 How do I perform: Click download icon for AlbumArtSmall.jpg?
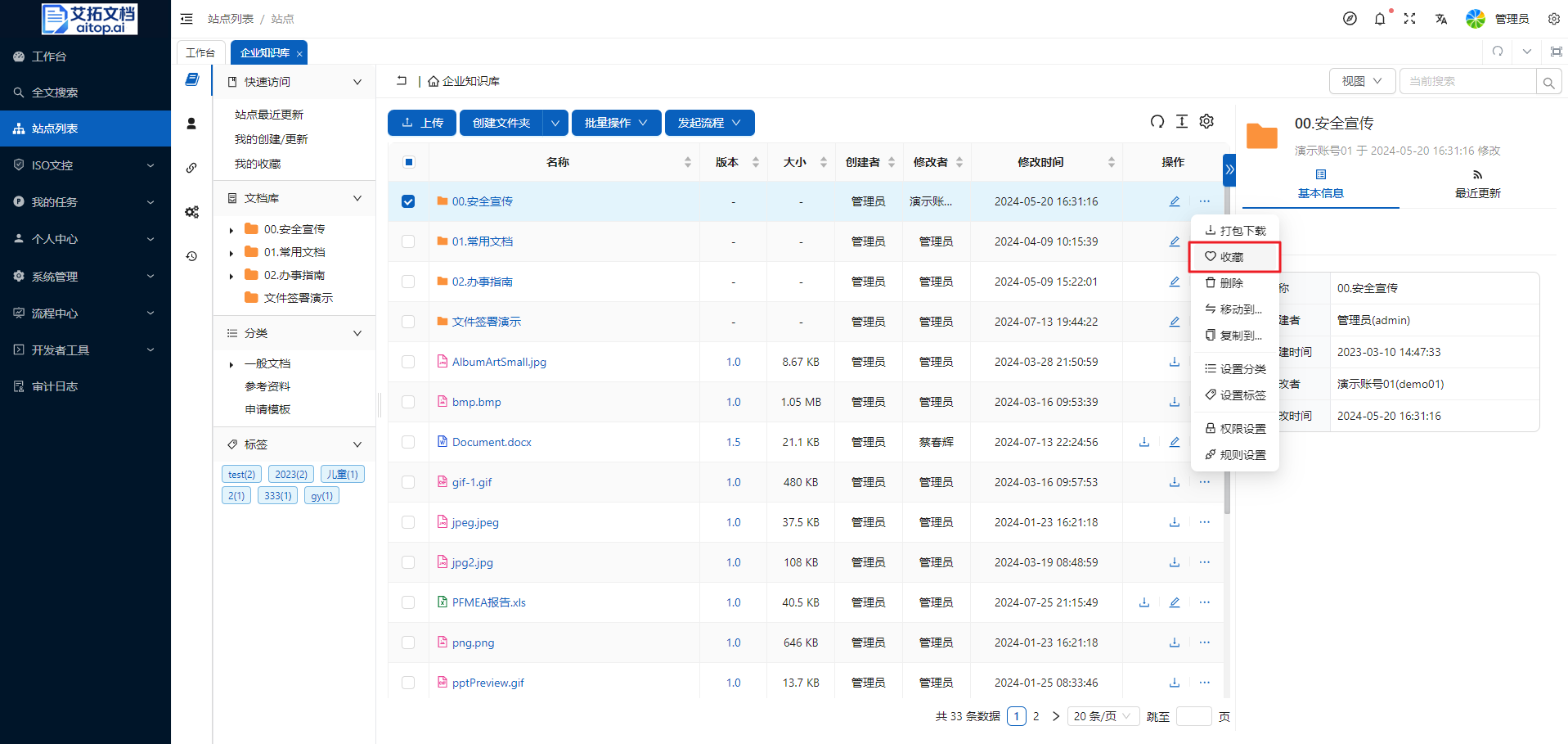pyautogui.click(x=1174, y=362)
